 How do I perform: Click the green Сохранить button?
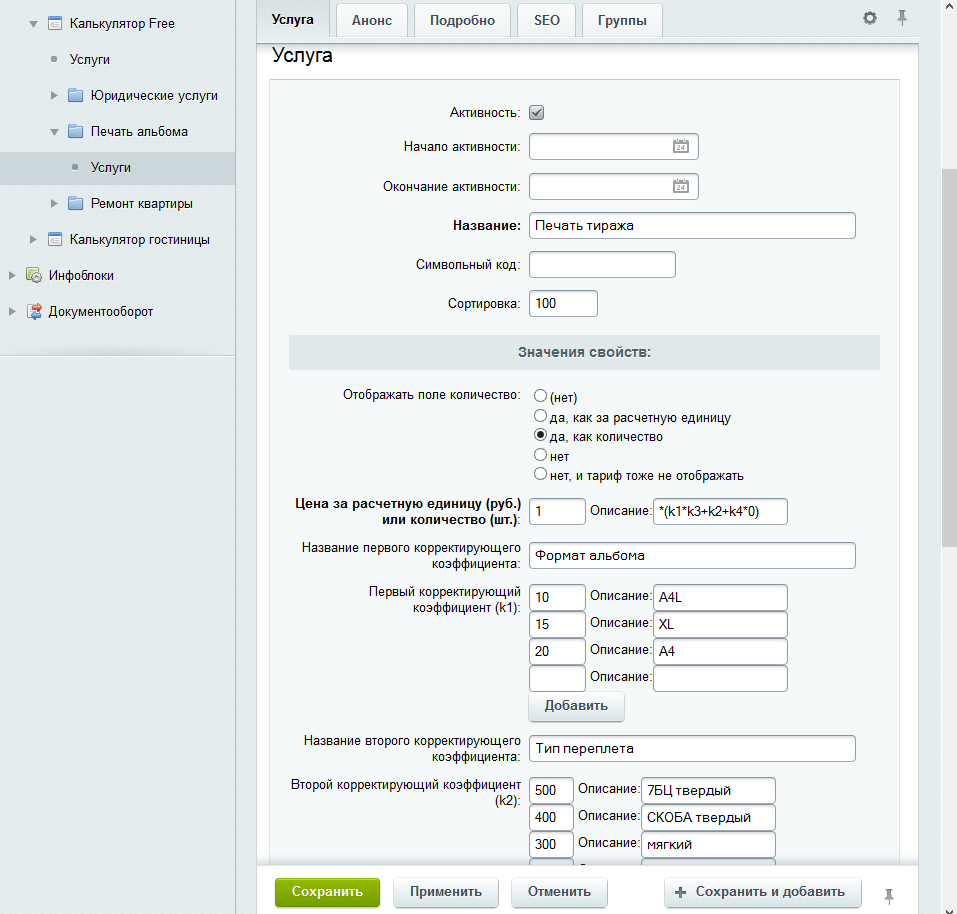327,892
